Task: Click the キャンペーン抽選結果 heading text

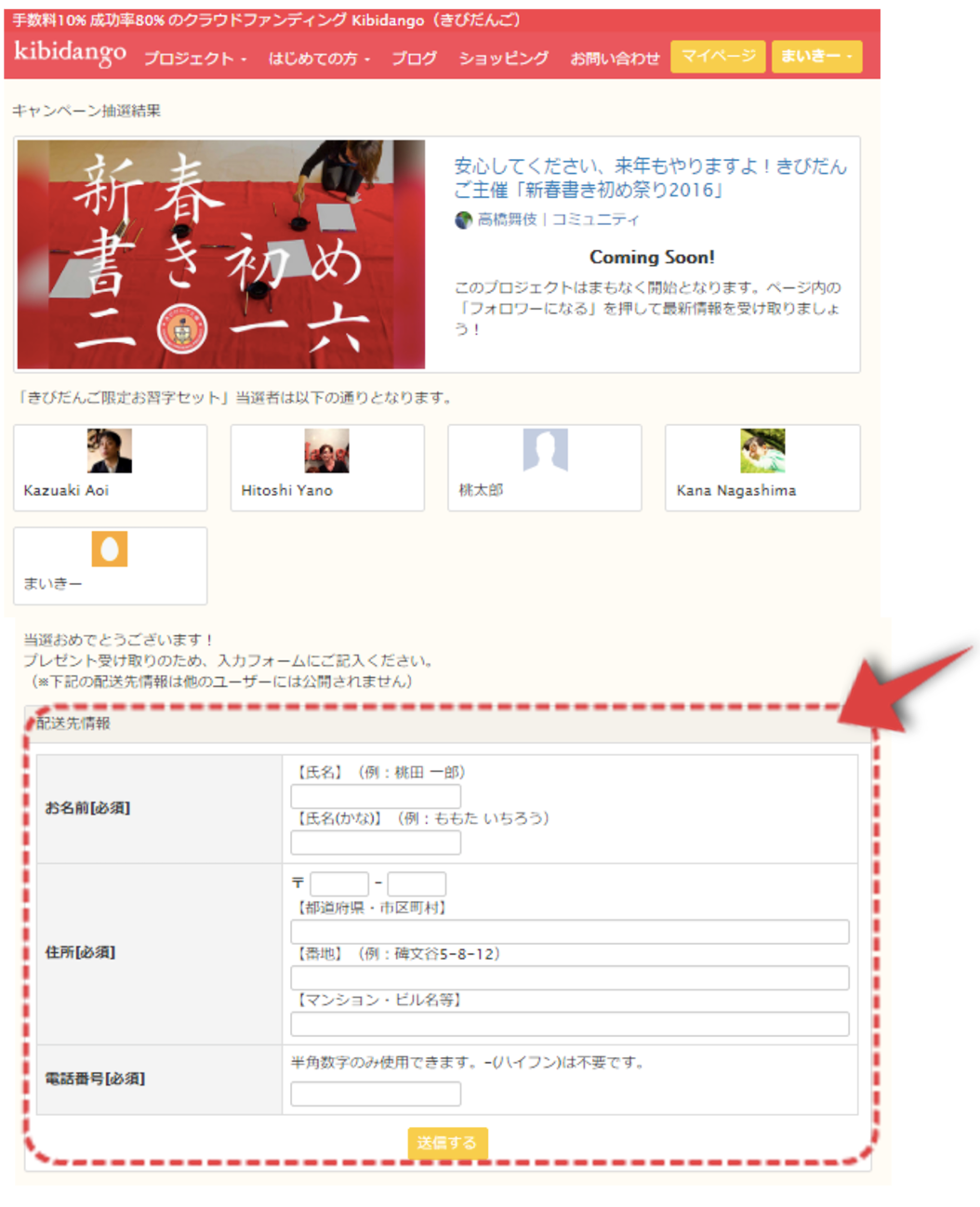Action: [86, 111]
